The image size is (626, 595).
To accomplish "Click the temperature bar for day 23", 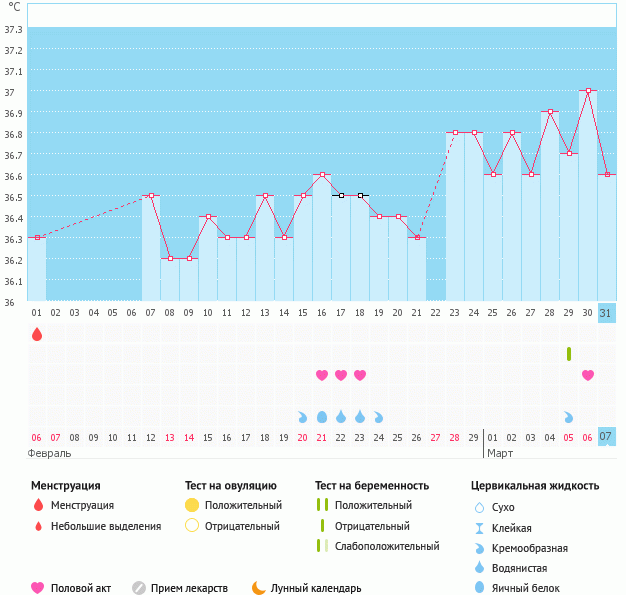I will click(x=455, y=215).
